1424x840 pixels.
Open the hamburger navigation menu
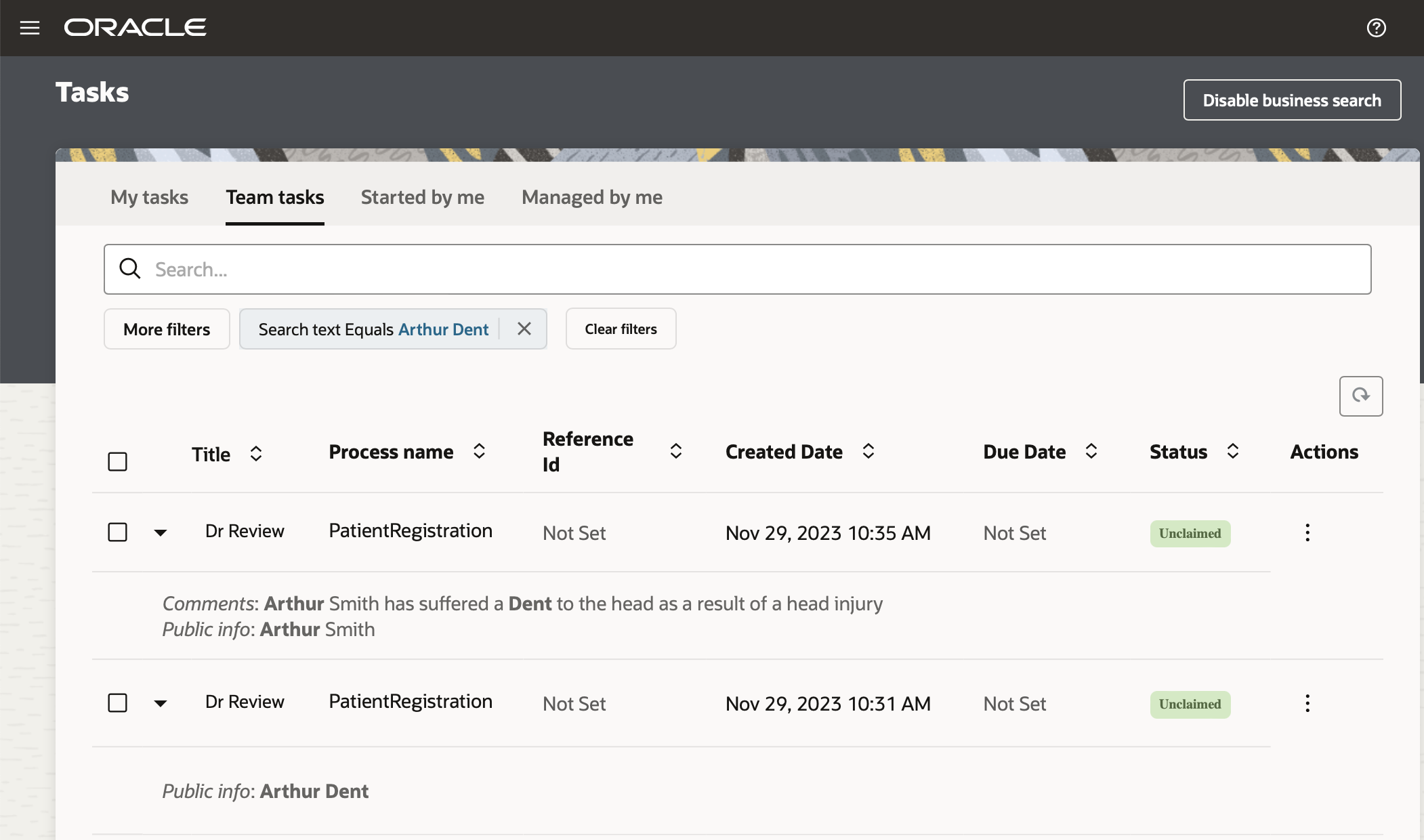click(30, 28)
